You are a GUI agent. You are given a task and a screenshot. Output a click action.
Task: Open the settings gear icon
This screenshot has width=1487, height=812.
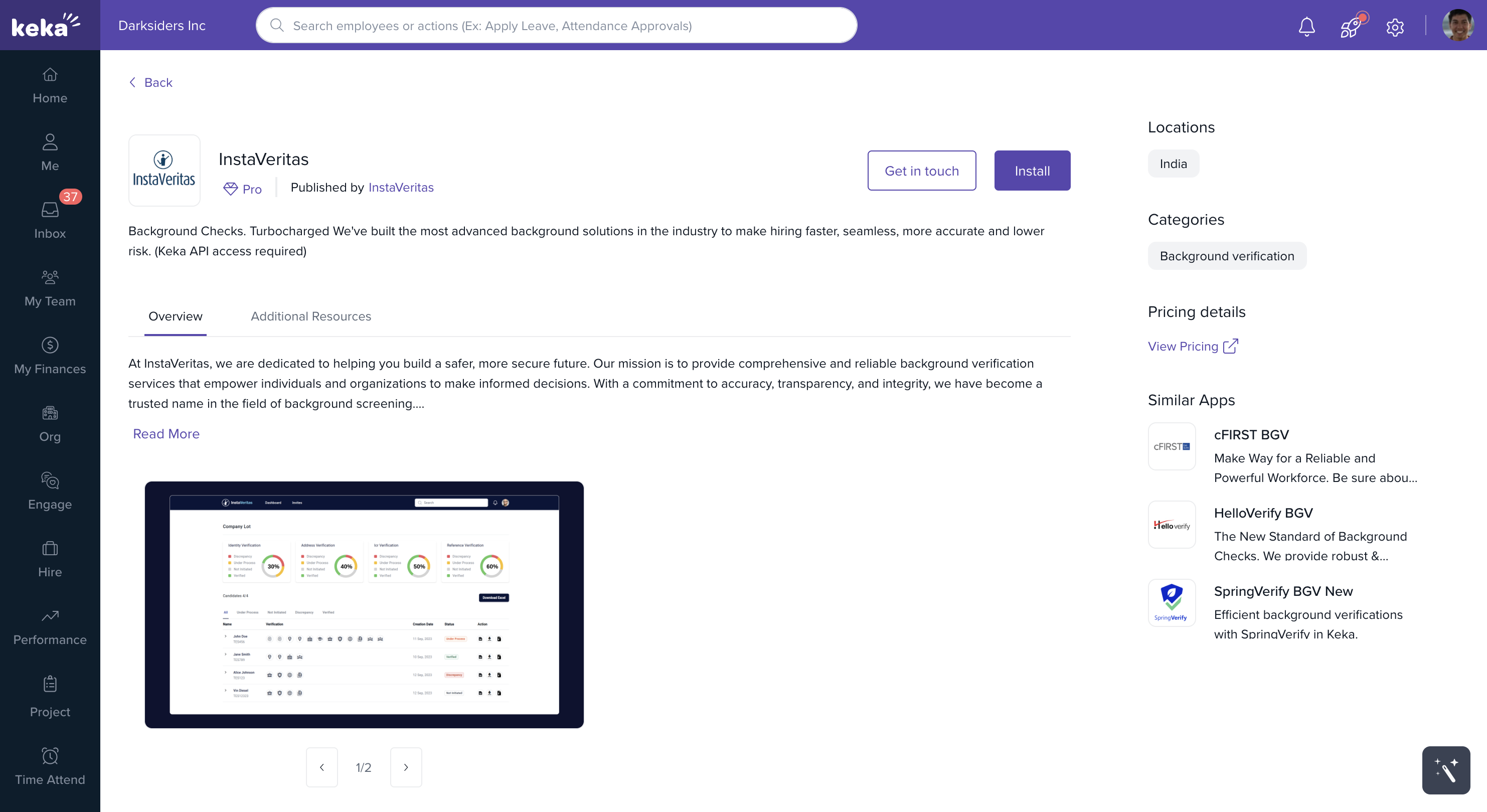click(1395, 27)
